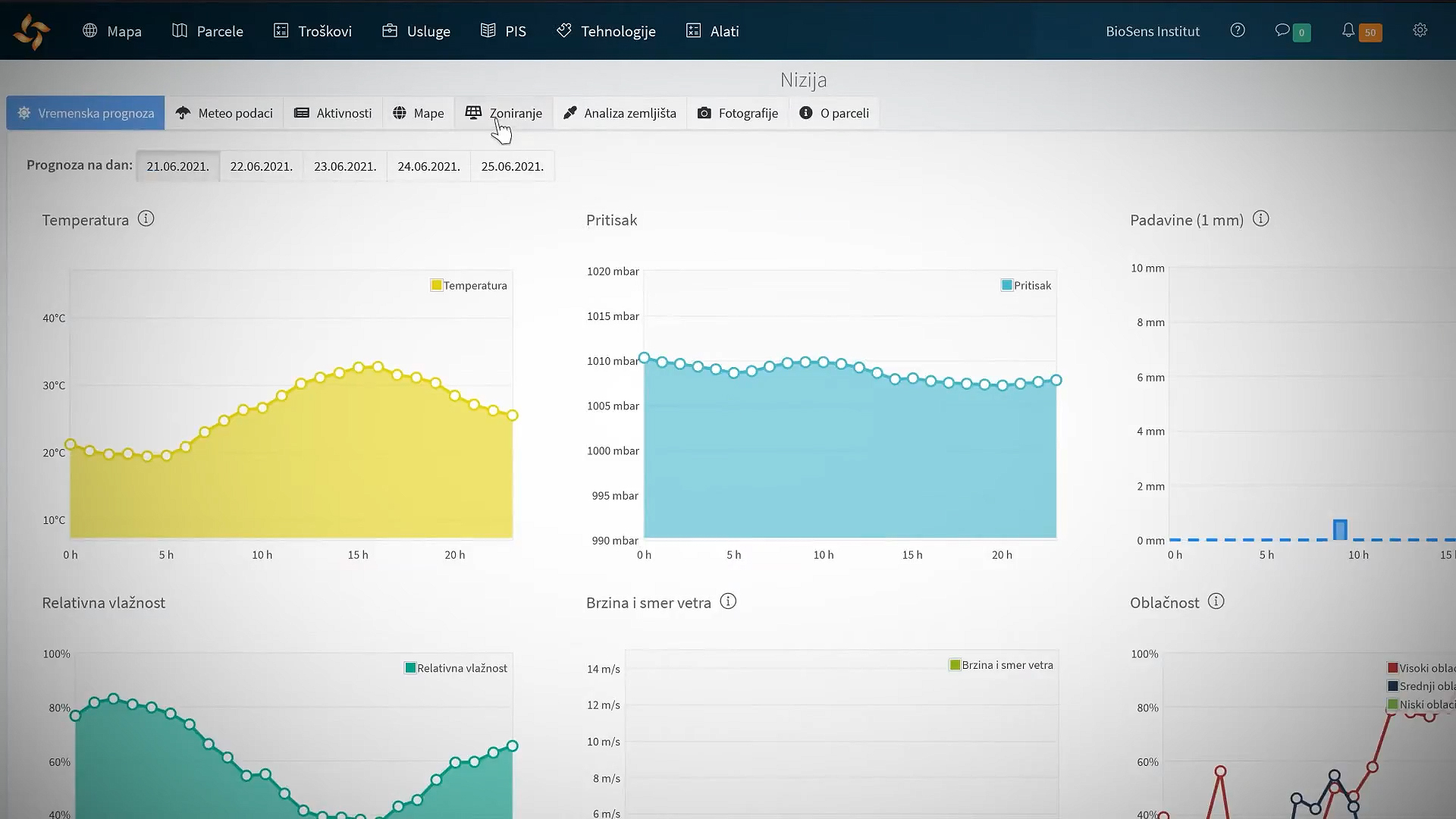Click the info icon in O parceli tab
The height and width of the screenshot is (819, 1456).
(x=806, y=113)
